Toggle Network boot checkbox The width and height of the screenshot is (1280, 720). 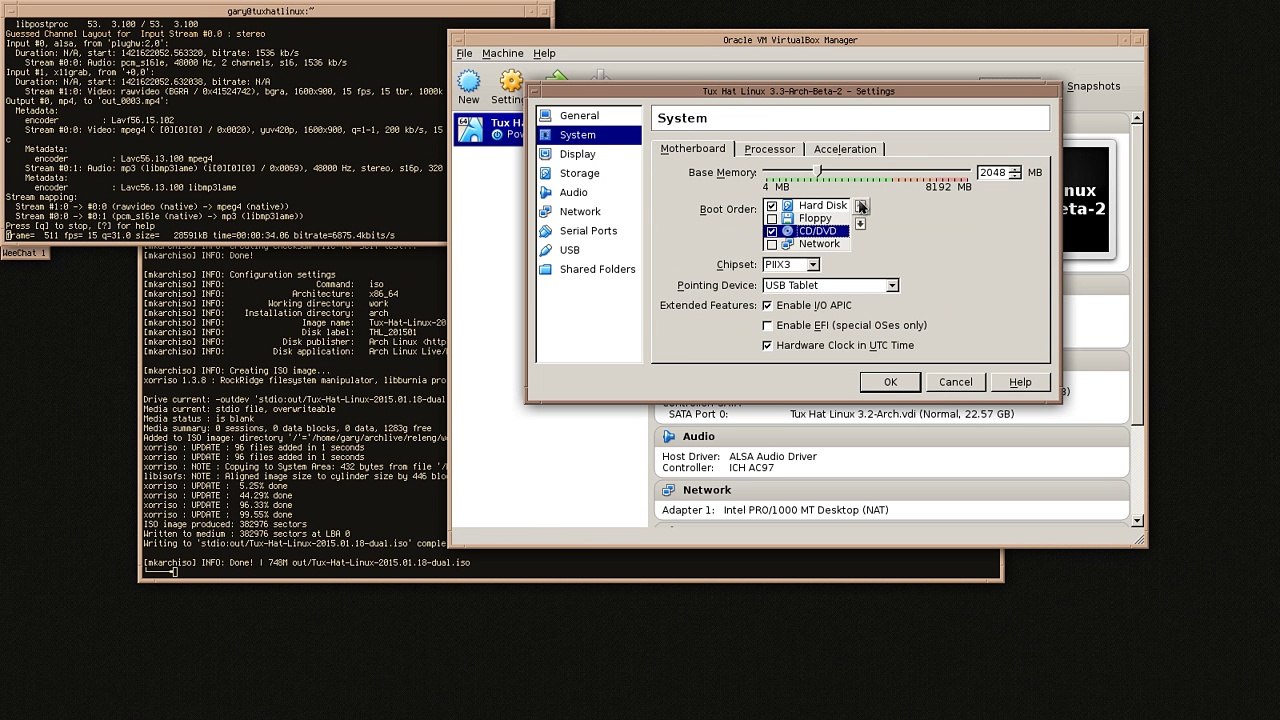[x=771, y=244]
